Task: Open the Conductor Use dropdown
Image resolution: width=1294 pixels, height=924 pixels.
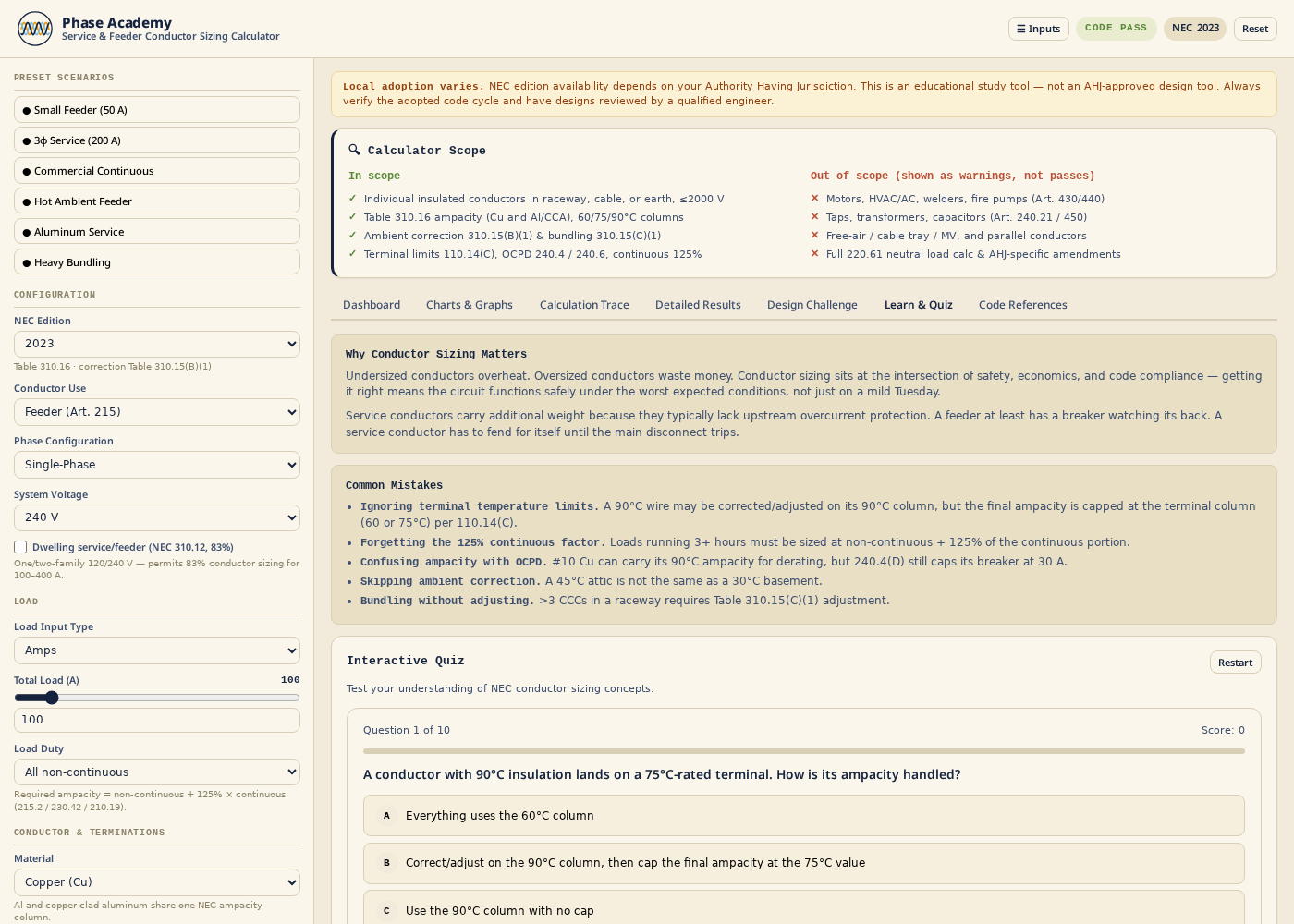Action: click(157, 412)
